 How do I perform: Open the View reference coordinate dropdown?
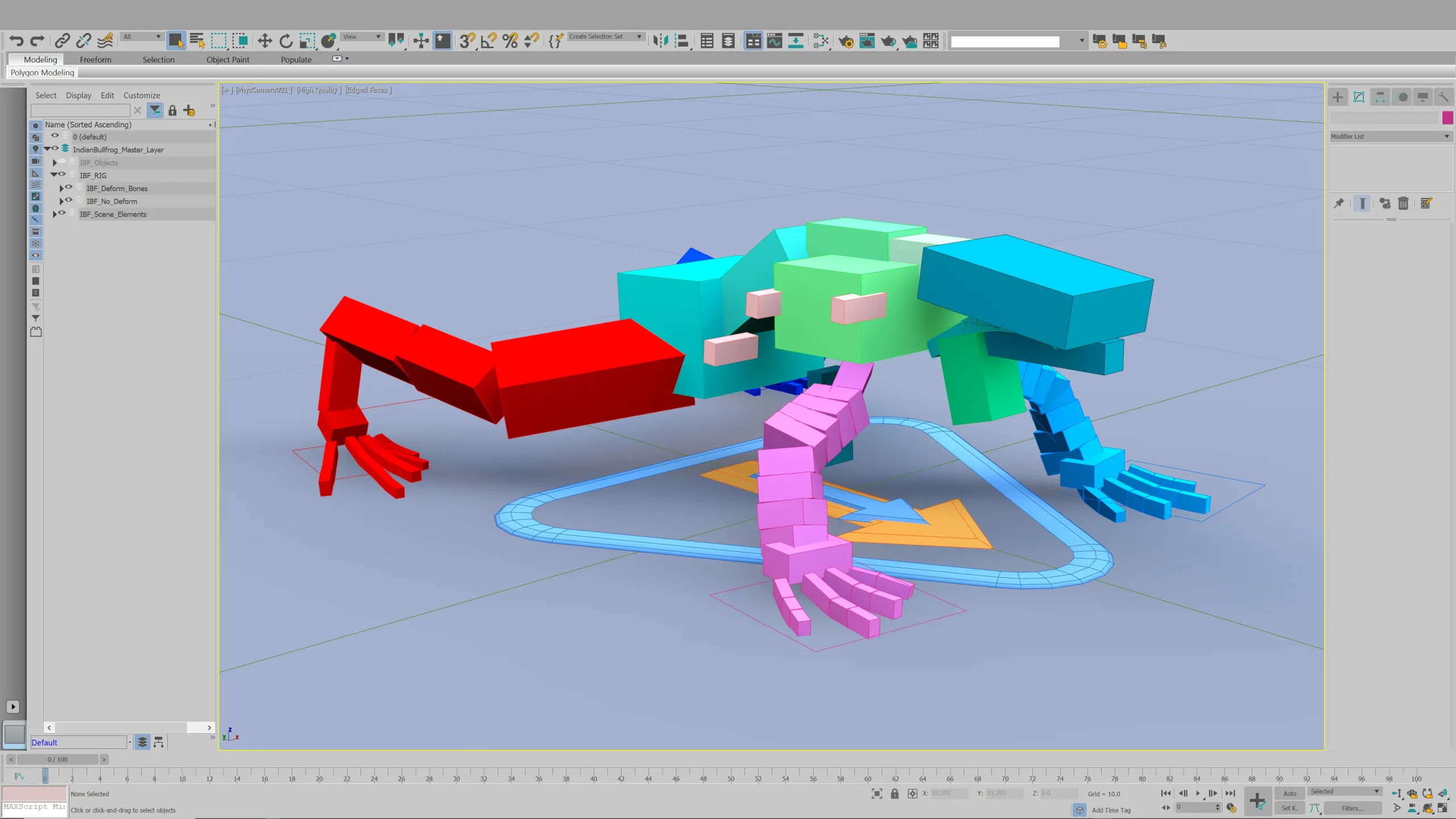coord(362,37)
